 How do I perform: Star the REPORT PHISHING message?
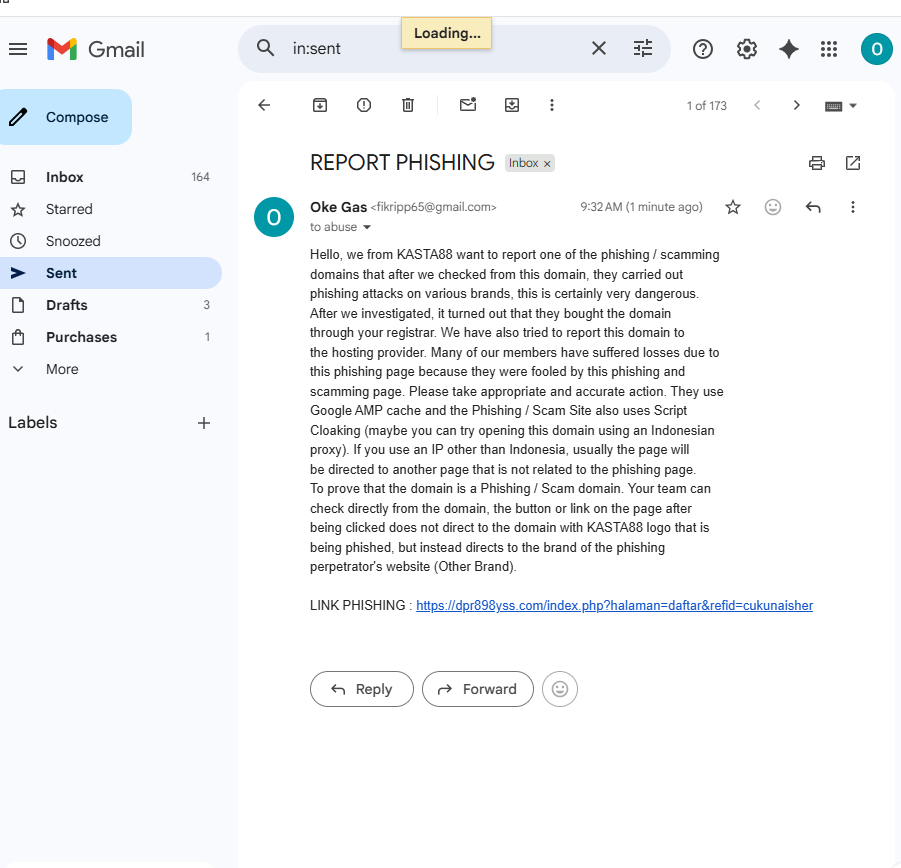coord(733,207)
